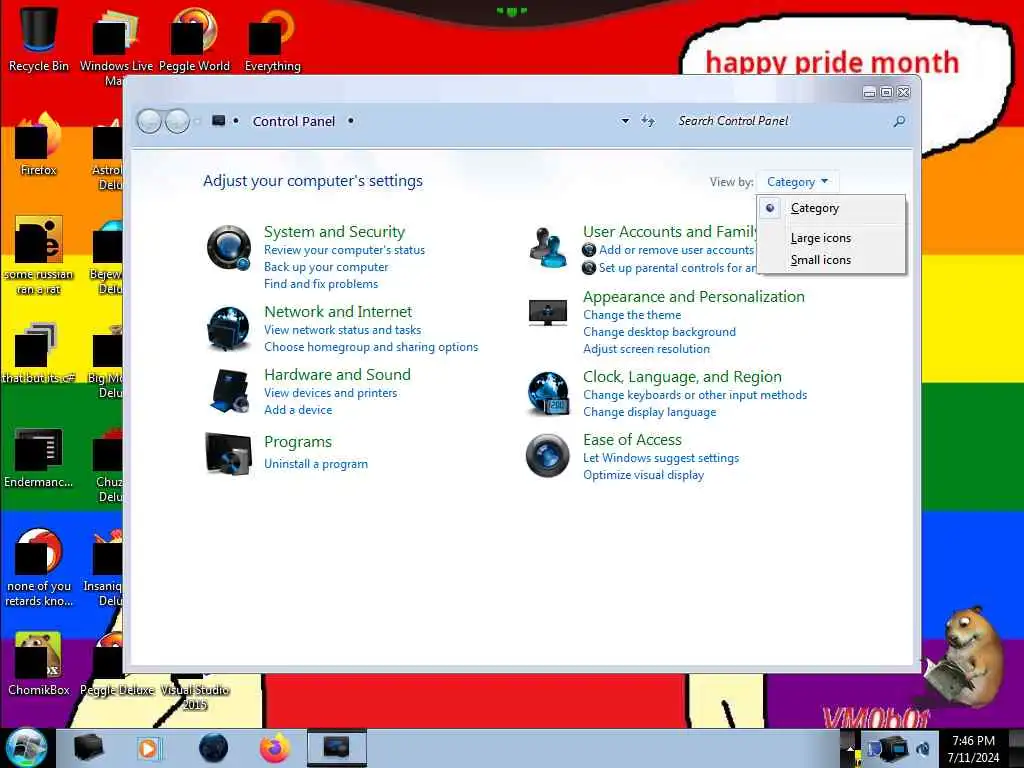
Task: Expand the breadcrumb arrow before Control Panel
Action: 236,121
